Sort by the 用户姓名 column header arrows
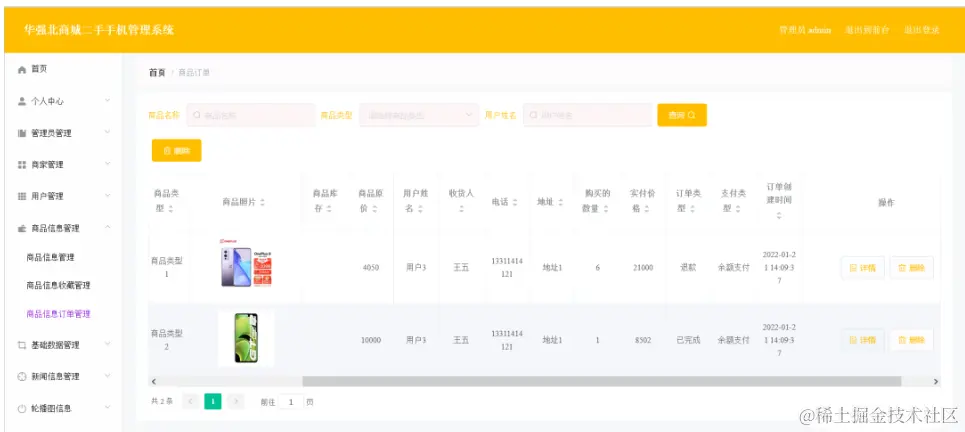965x432 pixels. coord(420,209)
